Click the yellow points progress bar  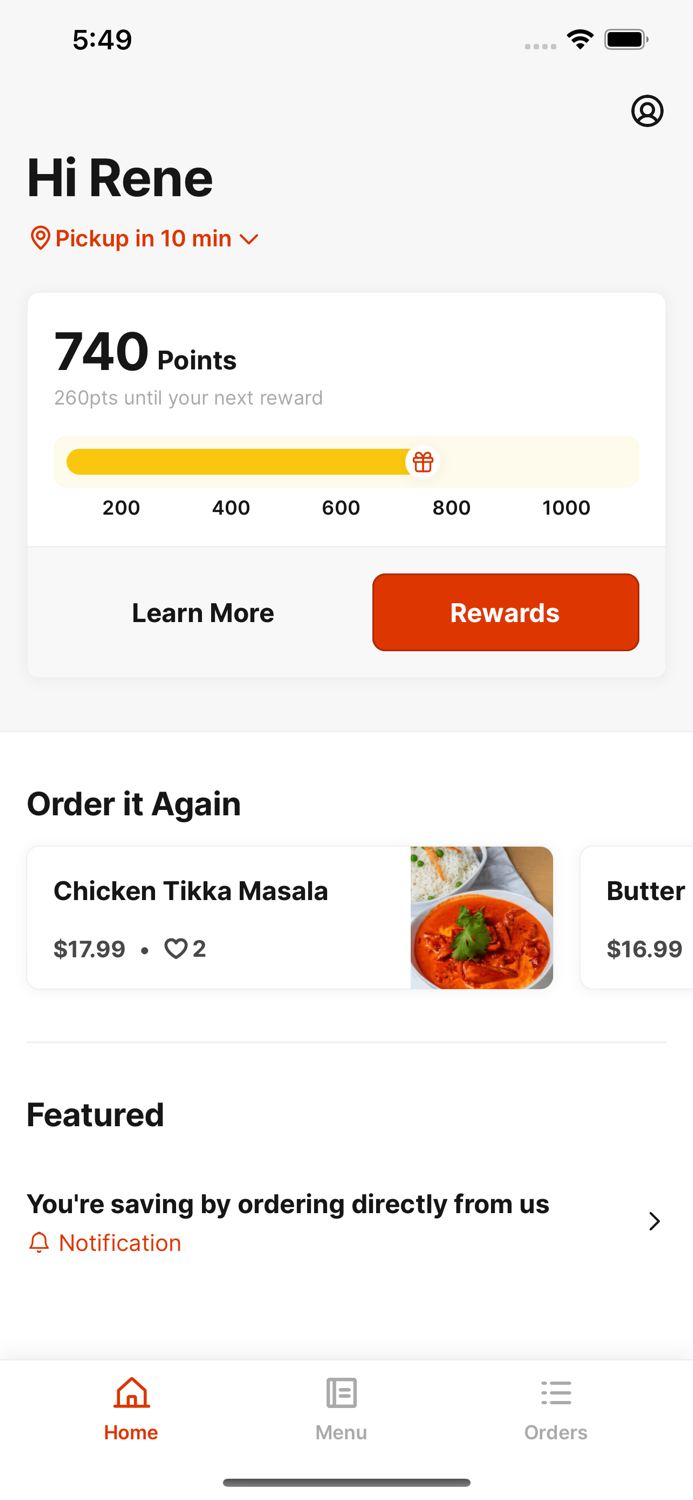click(240, 461)
